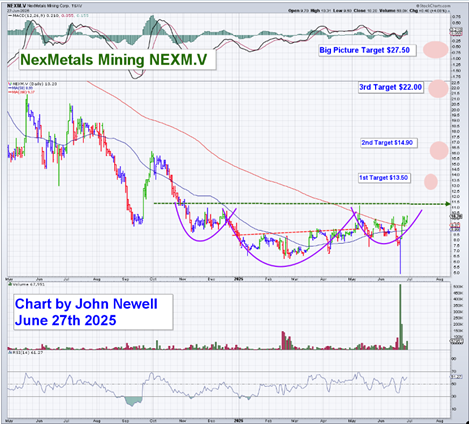Screen dimensions: 469x424
Task: Select the Big Picture Target $27.50 label
Action: [x=367, y=50]
